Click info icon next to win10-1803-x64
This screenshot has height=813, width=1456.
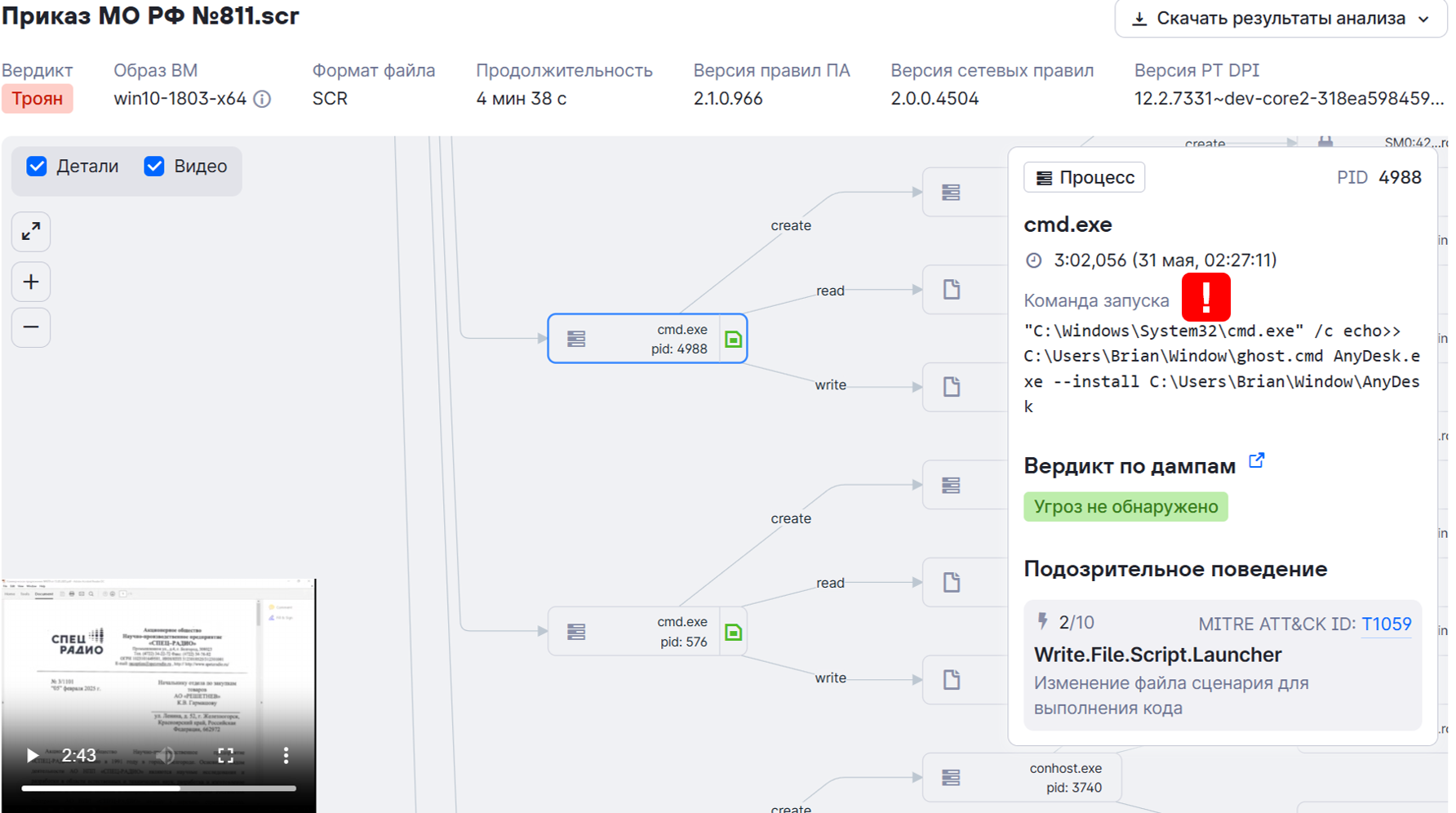[262, 99]
